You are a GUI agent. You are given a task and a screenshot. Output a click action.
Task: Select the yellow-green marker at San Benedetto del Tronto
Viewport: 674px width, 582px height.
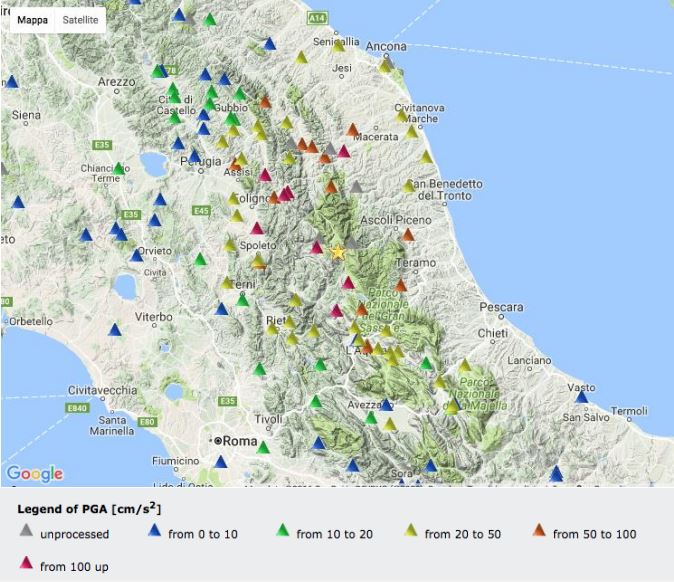tap(408, 186)
